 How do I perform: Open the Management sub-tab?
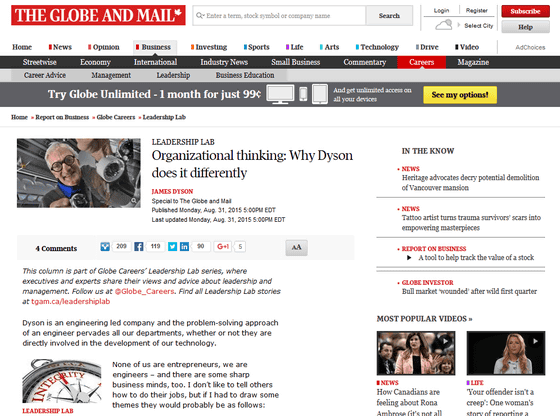pos(111,75)
